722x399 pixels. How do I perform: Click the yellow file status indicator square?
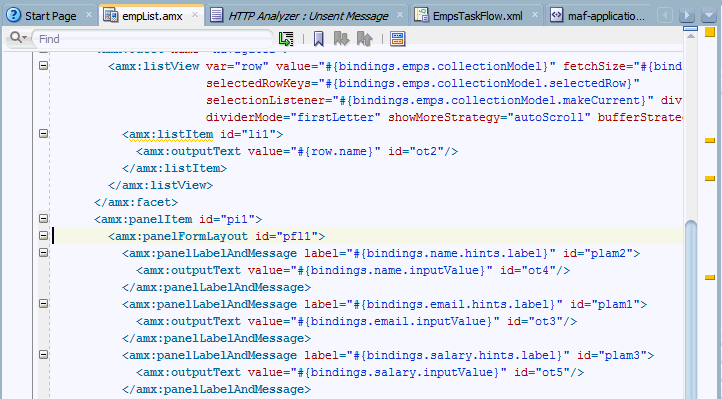click(x=710, y=32)
